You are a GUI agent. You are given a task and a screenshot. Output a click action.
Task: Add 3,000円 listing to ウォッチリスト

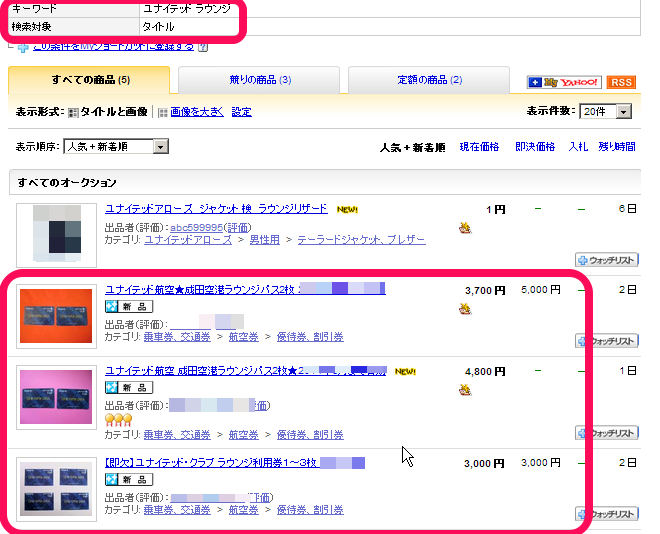[607, 514]
